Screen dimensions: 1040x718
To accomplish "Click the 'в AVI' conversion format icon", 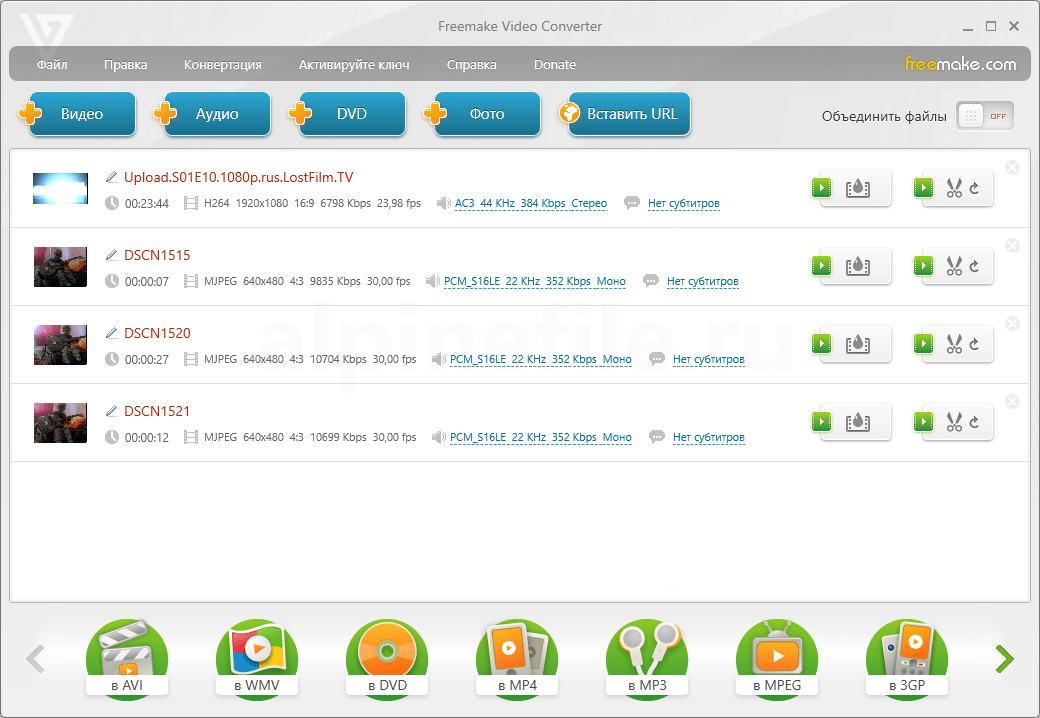I will (126, 657).
